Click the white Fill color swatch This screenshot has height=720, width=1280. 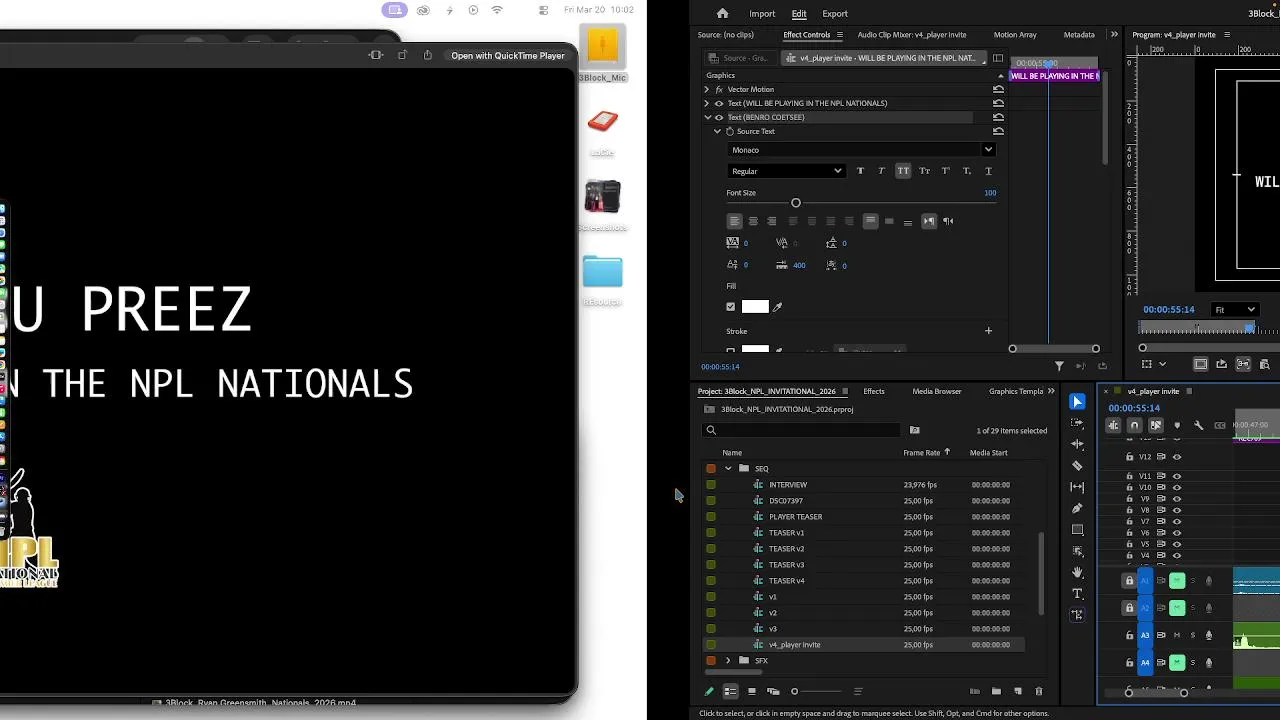[755, 307]
